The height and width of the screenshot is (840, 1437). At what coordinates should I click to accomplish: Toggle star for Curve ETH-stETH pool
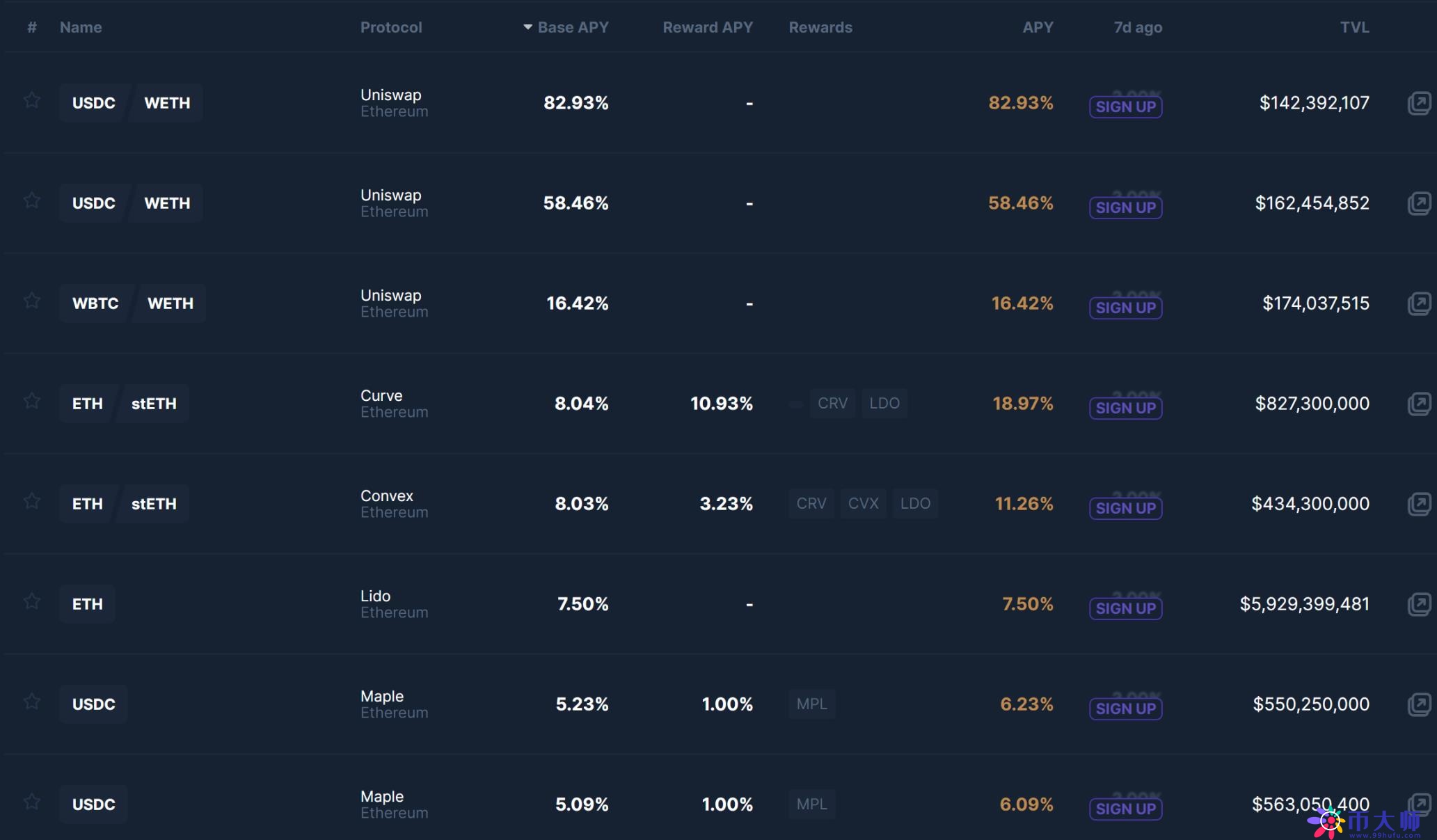(32, 402)
